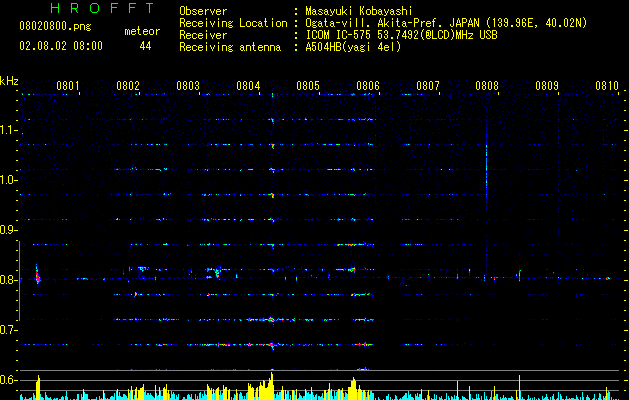The image size is (629, 400).
Task: Click the bright red meteor echo after 0800
Action: click(x=38, y=277)
